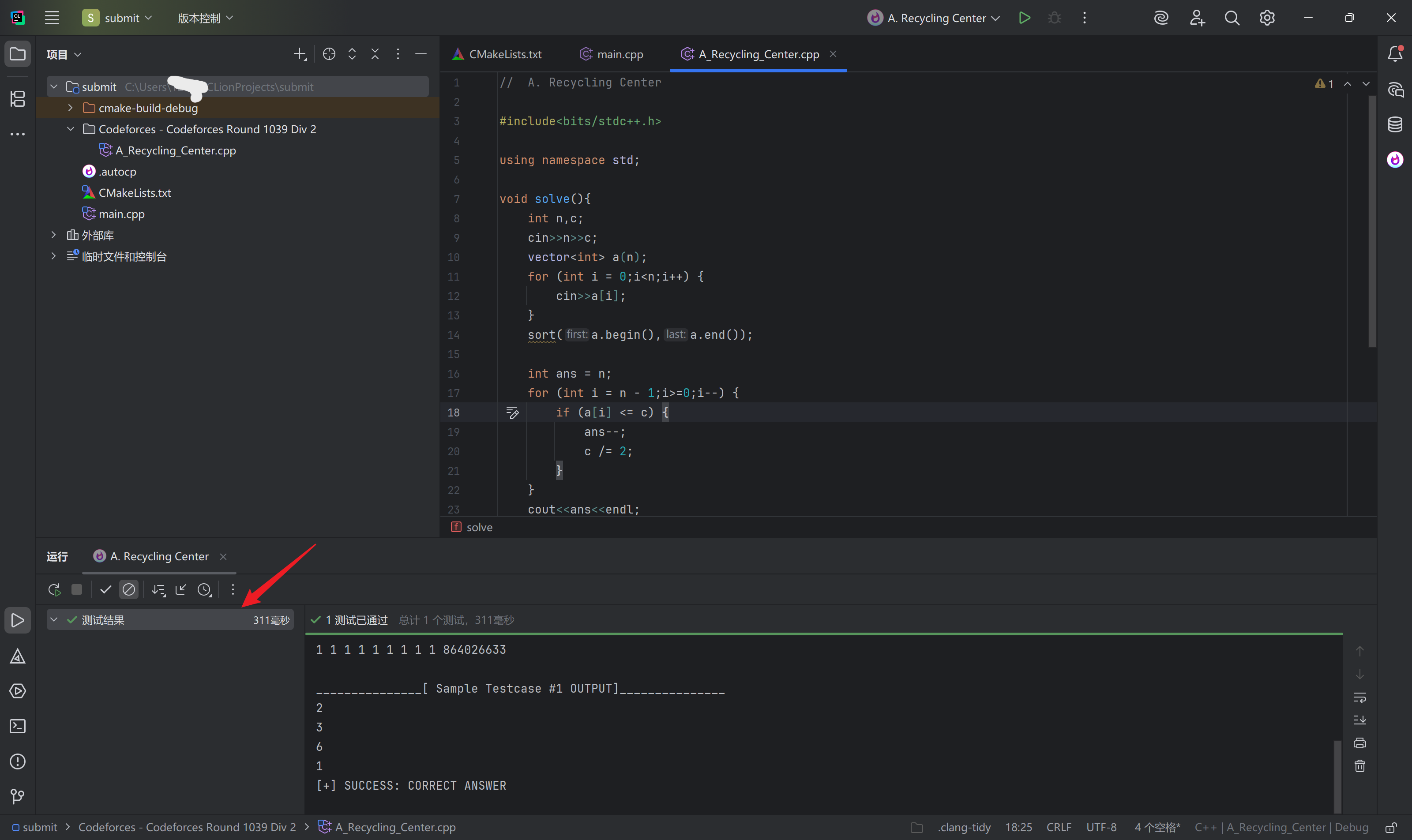Open the Debug bug icon
This screenshot has width=1412, height=840.
point(1054,18)
